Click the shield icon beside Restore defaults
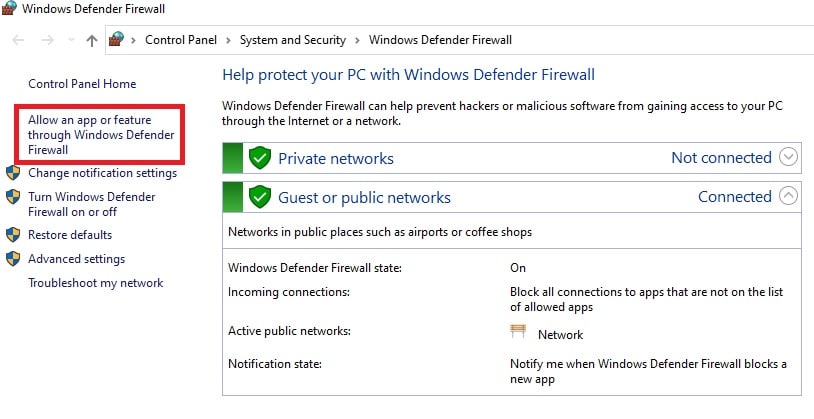 [13, 235]
